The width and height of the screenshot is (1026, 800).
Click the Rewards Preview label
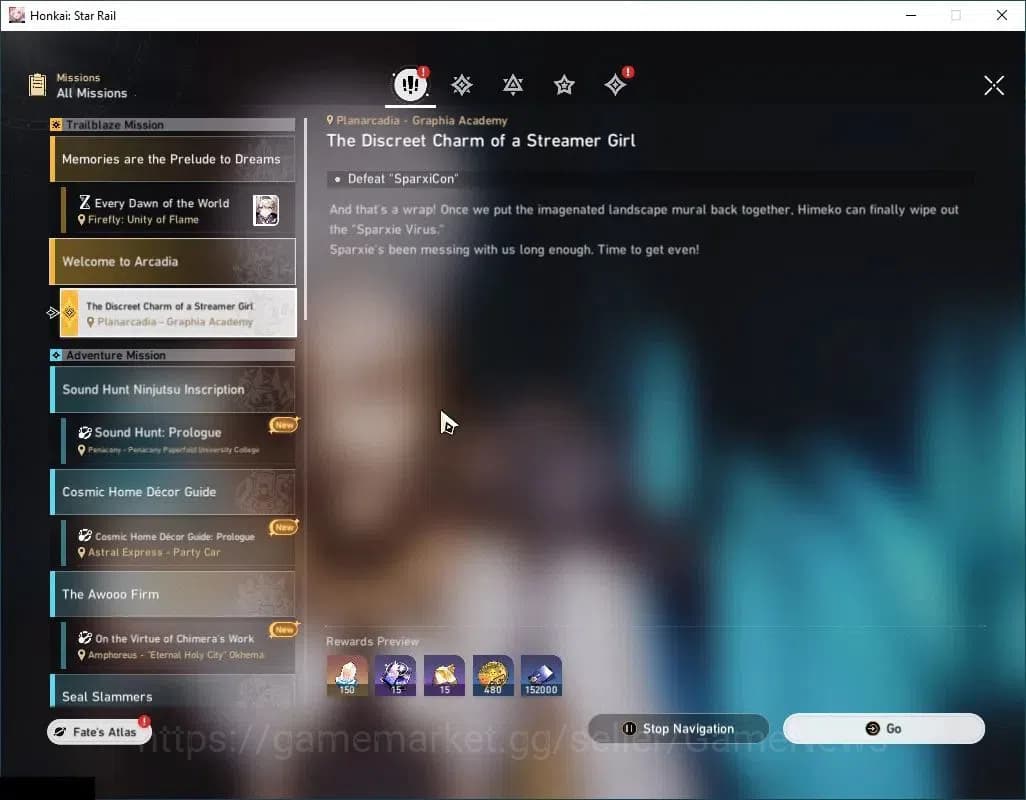[x=372, y=642]
